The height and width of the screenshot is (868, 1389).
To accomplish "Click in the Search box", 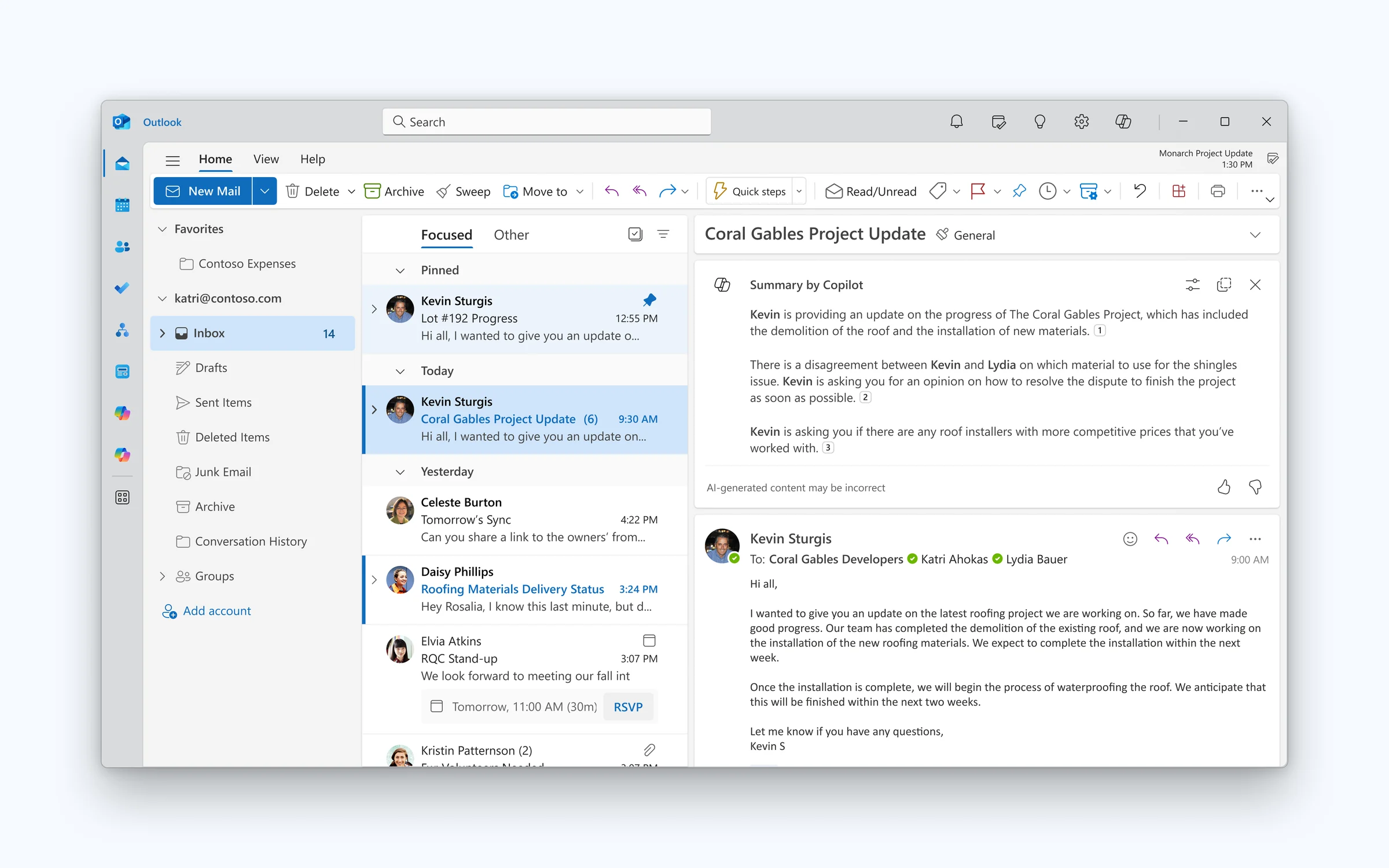I will coord(546,122).
